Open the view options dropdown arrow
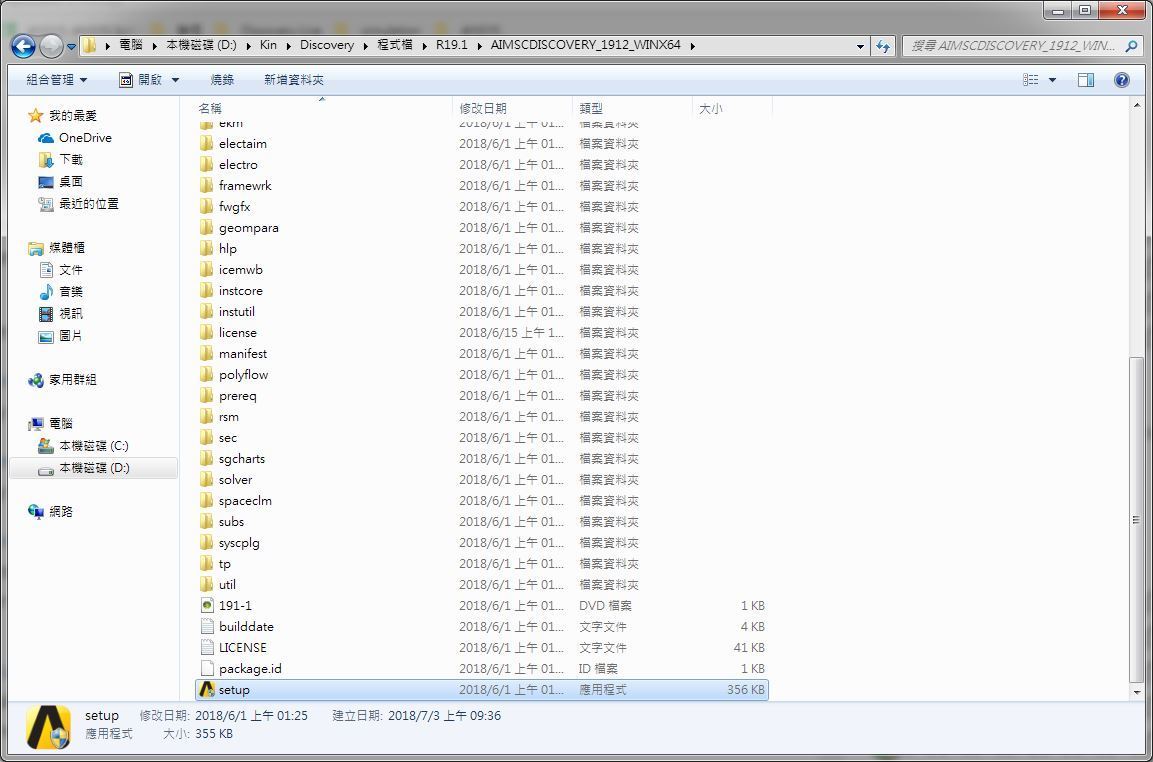The width and height of the screenshot is (1153, 762). click(x=1052, y=79)
